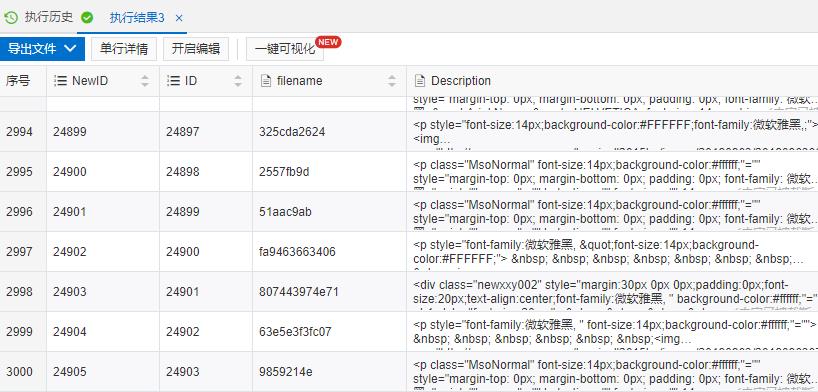Image resolution: width=818 pixels, height=392 pixels.
Task: Switch to the 执行结果3 tab
Action: (x=137, y=18)
